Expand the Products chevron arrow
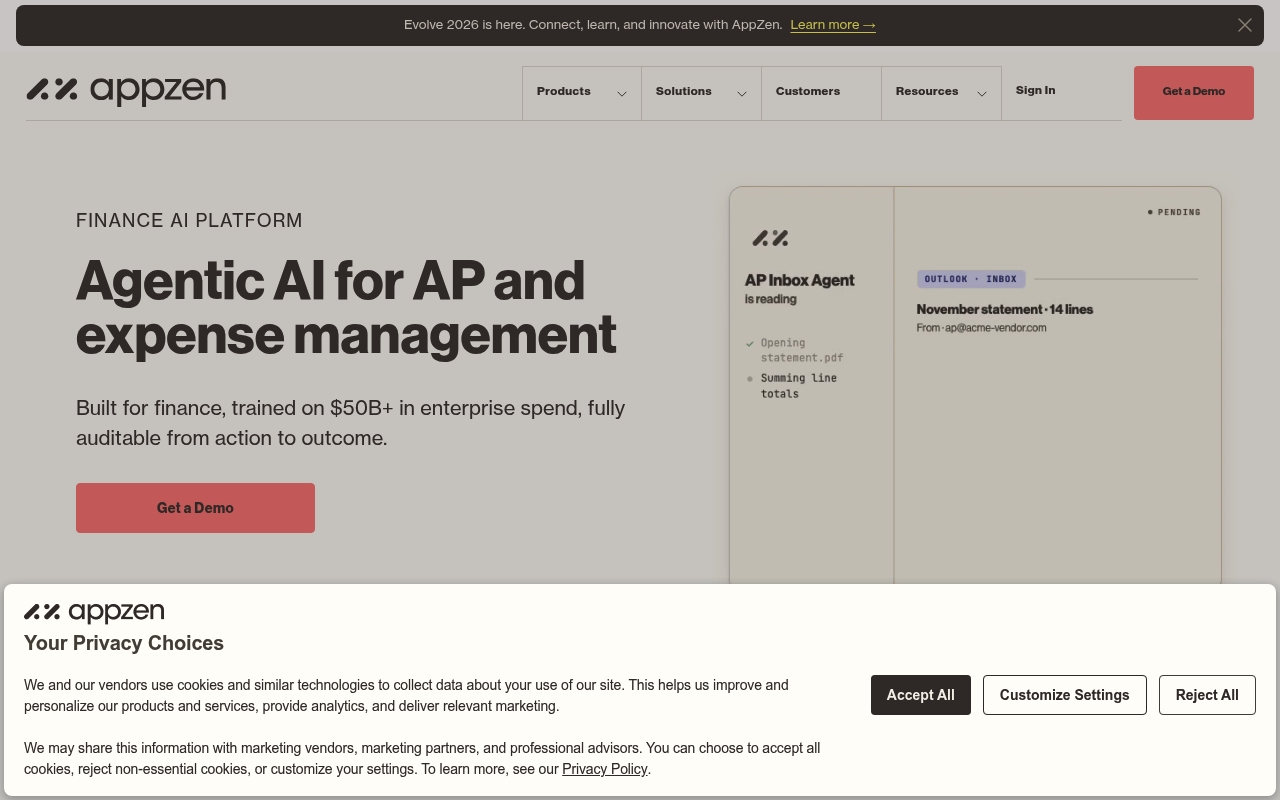Viewport: 1280px width, 800px height. tap(621, 93)
